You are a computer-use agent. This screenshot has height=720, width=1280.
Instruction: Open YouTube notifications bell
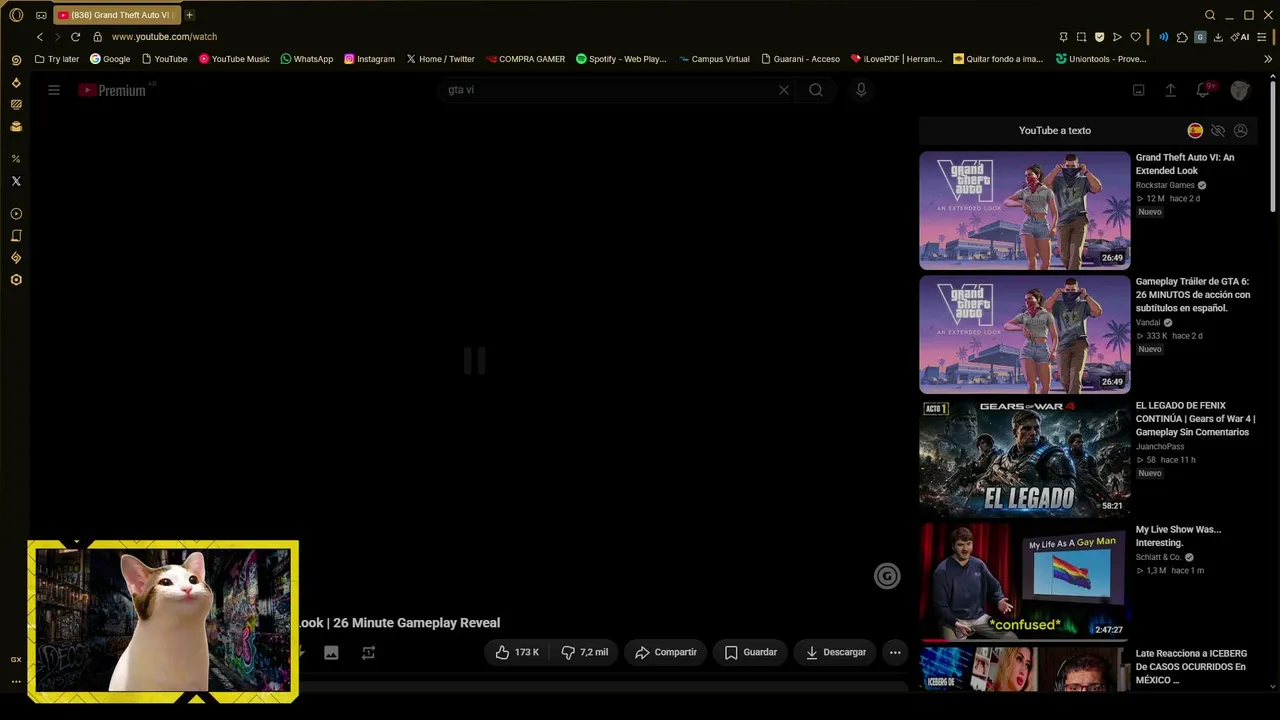1203,90
